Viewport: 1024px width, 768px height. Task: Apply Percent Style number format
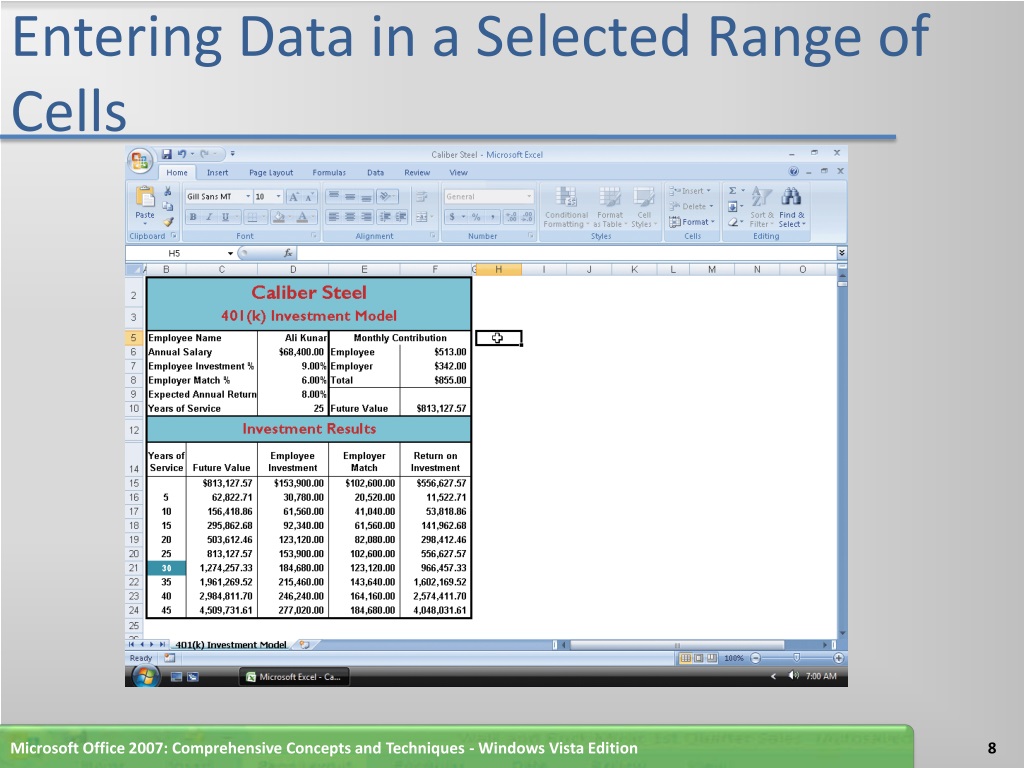click(x=476, y=217)
